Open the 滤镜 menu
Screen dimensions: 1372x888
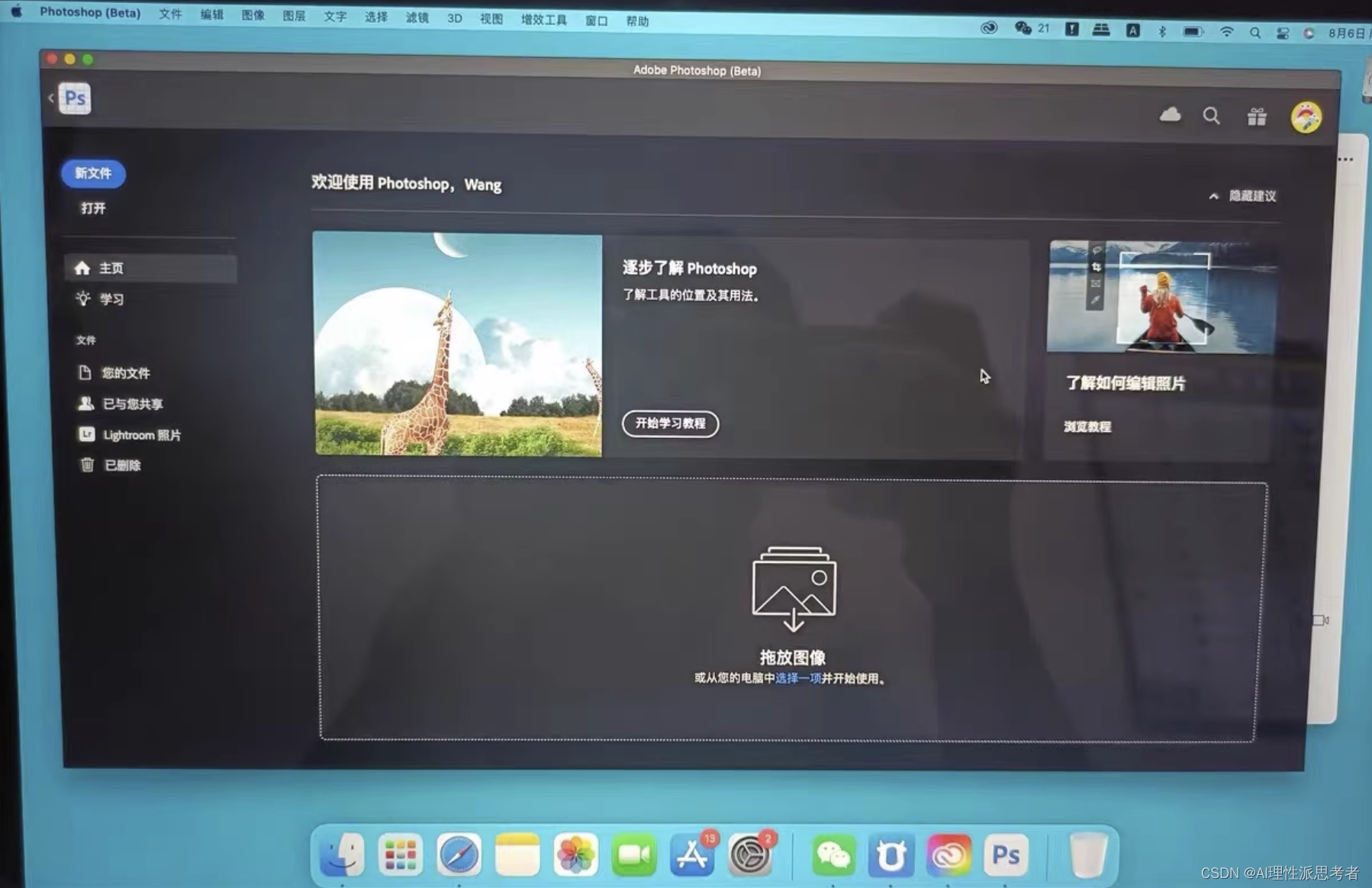(417, 18)
